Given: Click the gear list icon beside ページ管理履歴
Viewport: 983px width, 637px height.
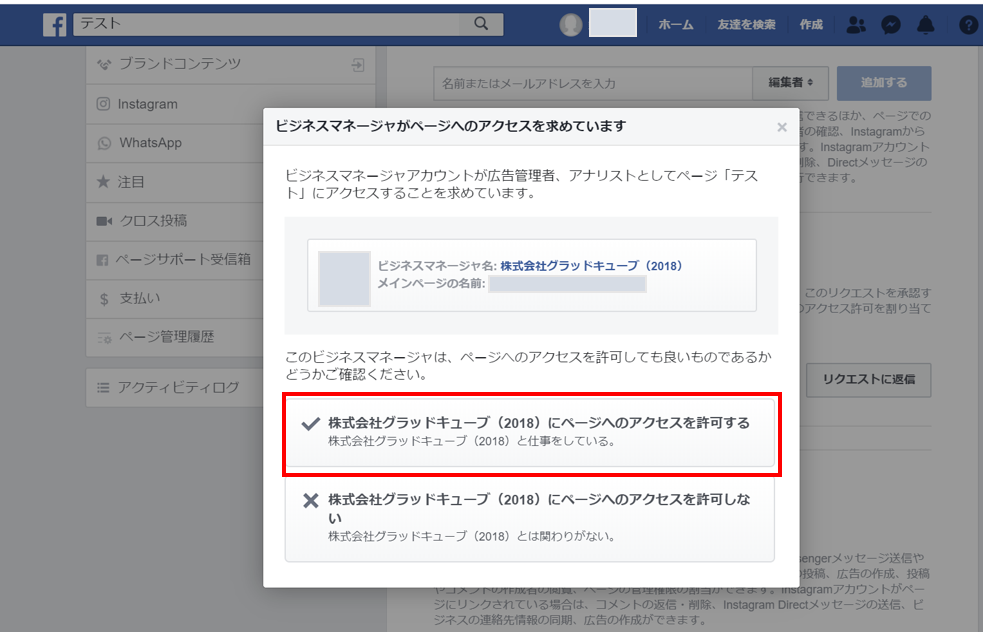Looking at the screenshot, I should coord(104,338).
